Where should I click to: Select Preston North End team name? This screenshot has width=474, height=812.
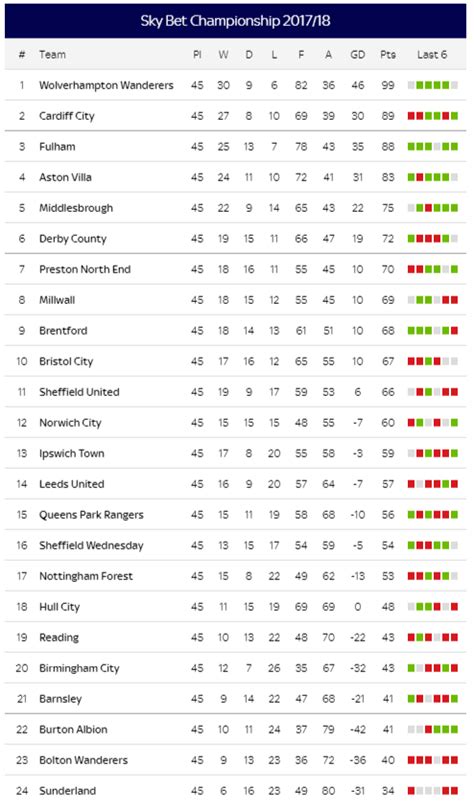point(85,269)
